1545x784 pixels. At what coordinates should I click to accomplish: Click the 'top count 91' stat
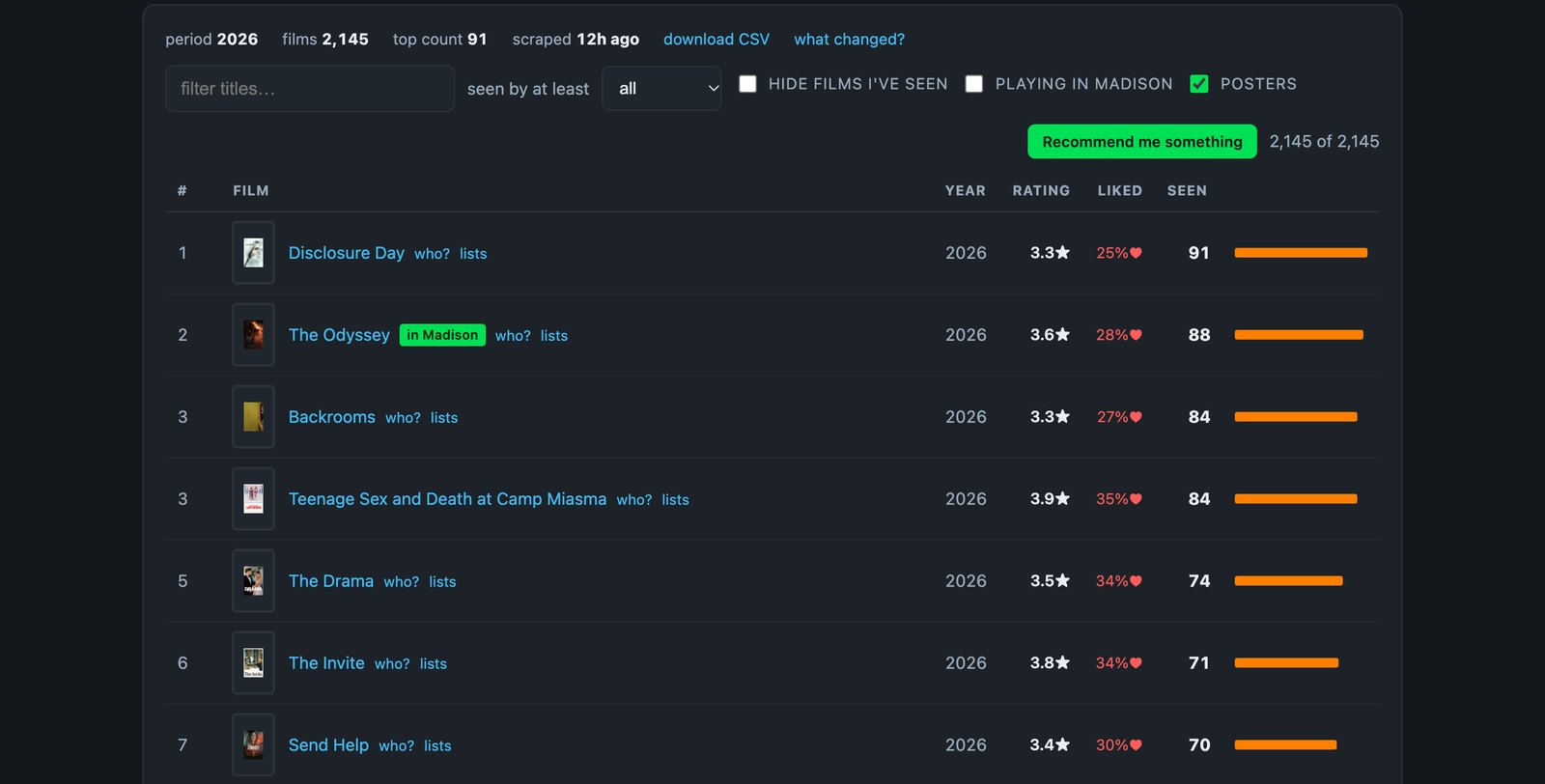[439, 40]
